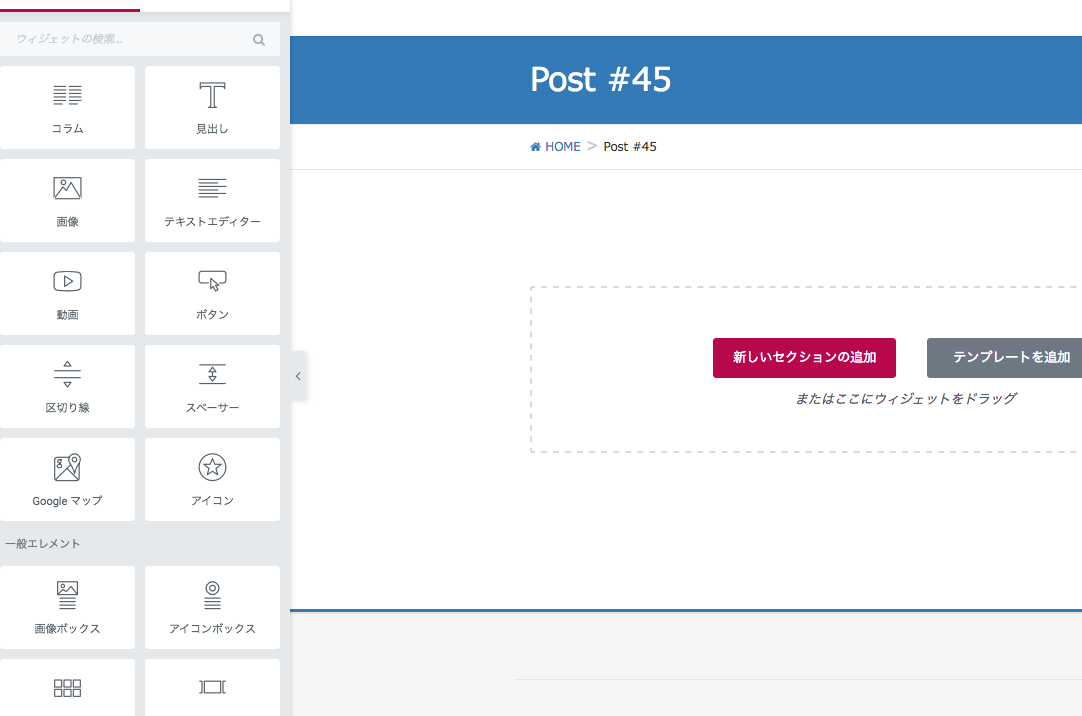The image size is (1082, 716).
Task: Select the コラム columns widget
Action: tap(68, 108)
